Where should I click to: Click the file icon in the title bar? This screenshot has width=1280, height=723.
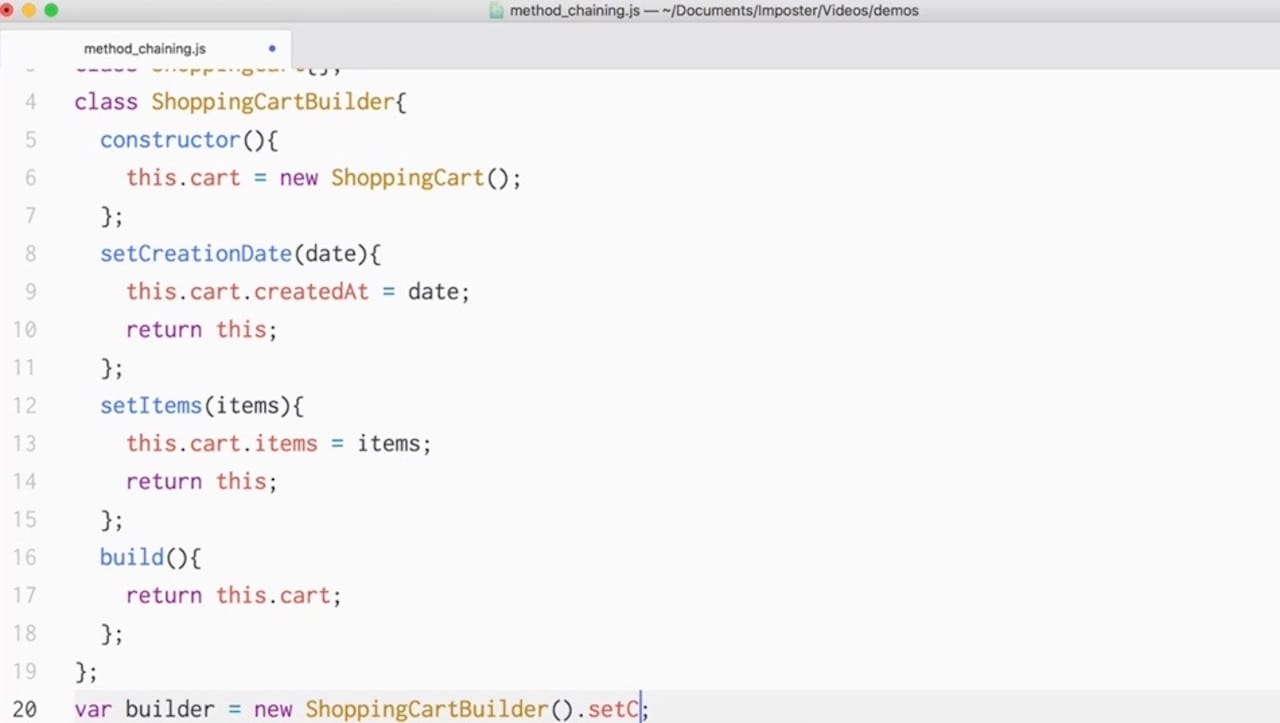[x=495, y=11]
